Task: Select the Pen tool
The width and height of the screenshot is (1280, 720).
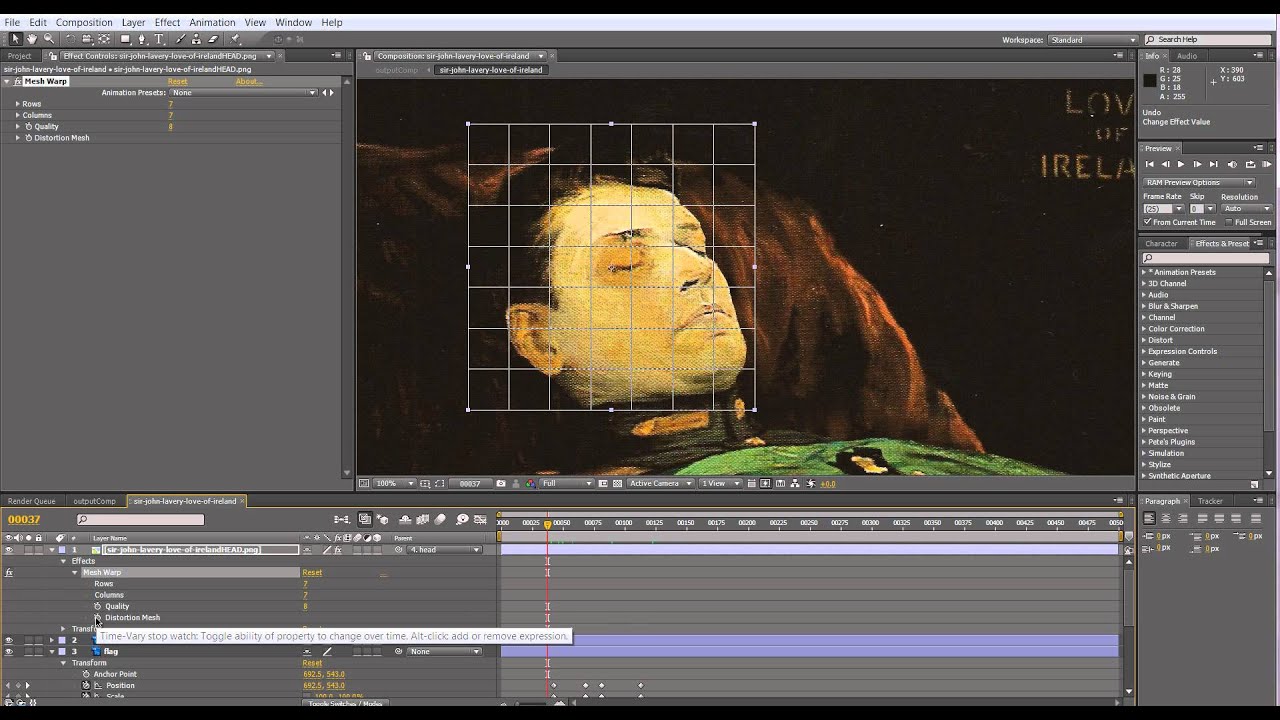Action: (143, 39)
